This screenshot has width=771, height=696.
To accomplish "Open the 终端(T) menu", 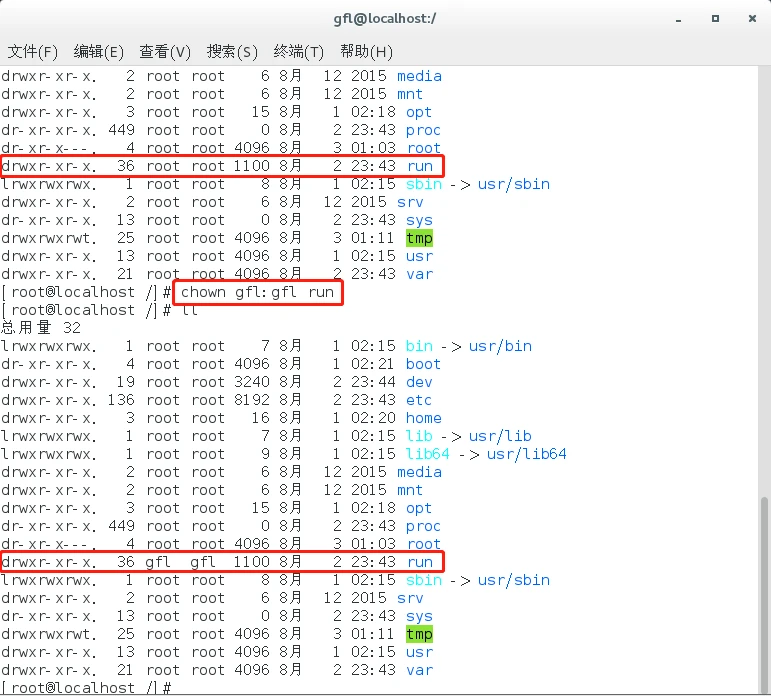I will pyautogui.click(x=299, y=51).
